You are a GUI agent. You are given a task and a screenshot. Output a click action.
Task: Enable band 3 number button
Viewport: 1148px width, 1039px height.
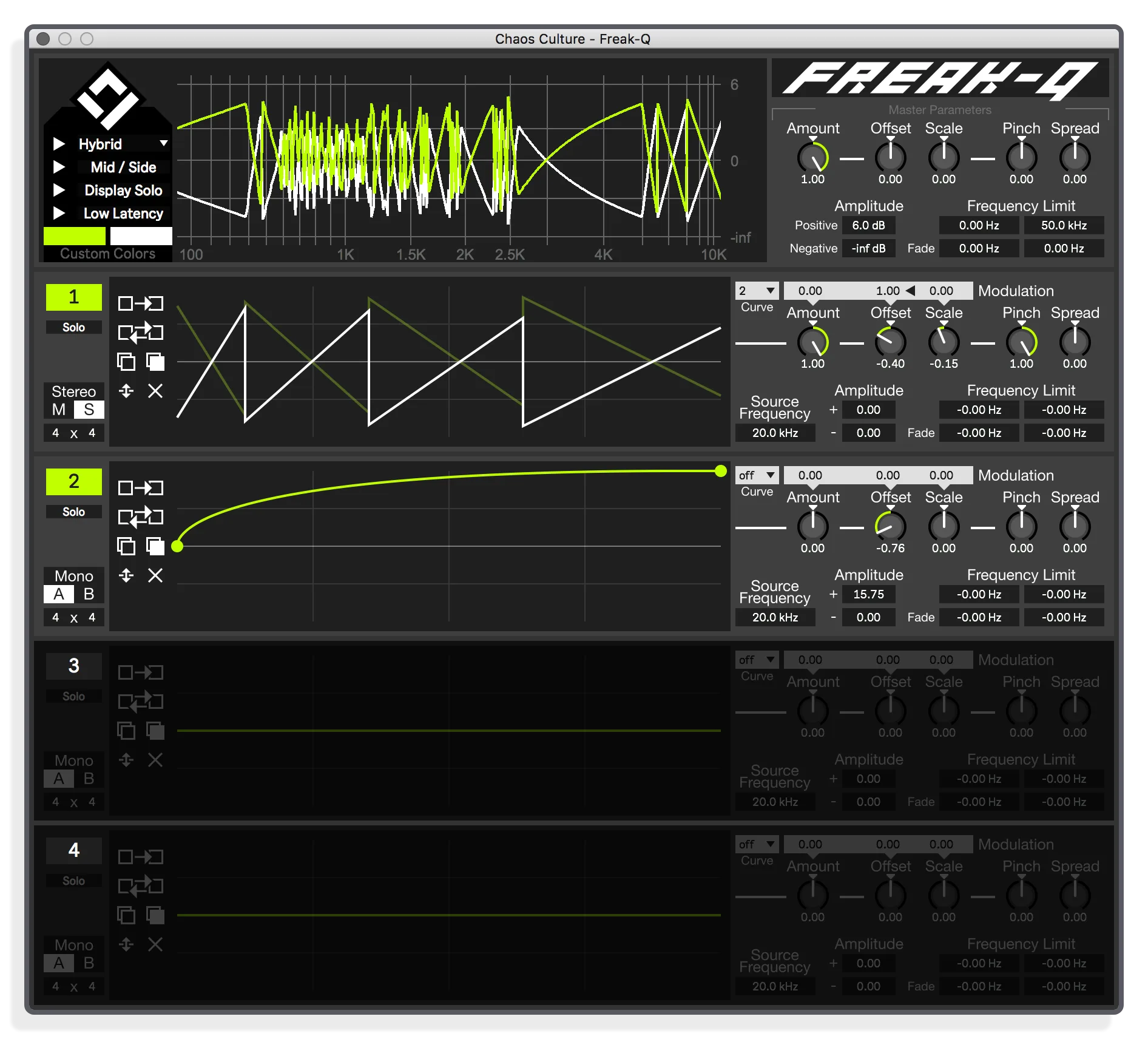[74, 666]
